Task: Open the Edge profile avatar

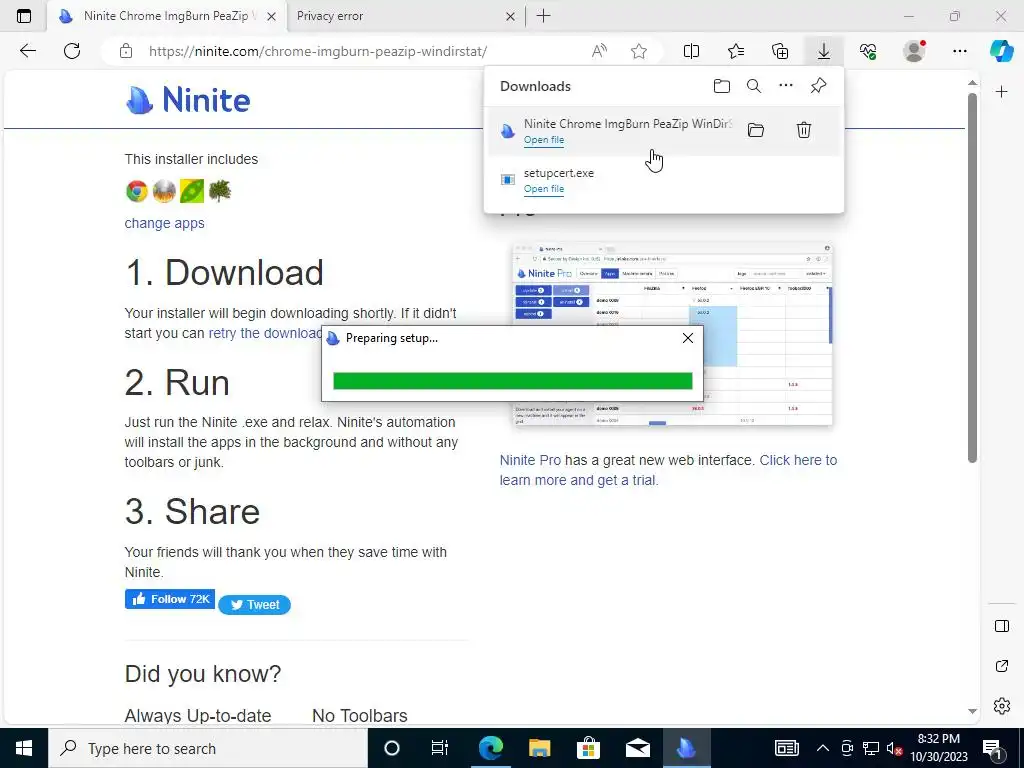Action: pyautogui.click(x=914, y=51)
